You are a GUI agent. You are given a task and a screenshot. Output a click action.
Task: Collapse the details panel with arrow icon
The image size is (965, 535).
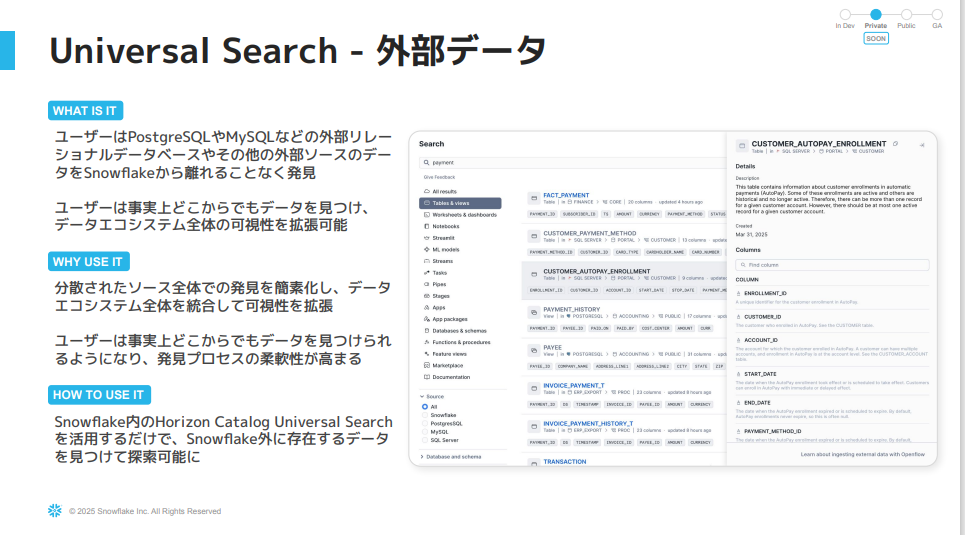tap(922, 145)
